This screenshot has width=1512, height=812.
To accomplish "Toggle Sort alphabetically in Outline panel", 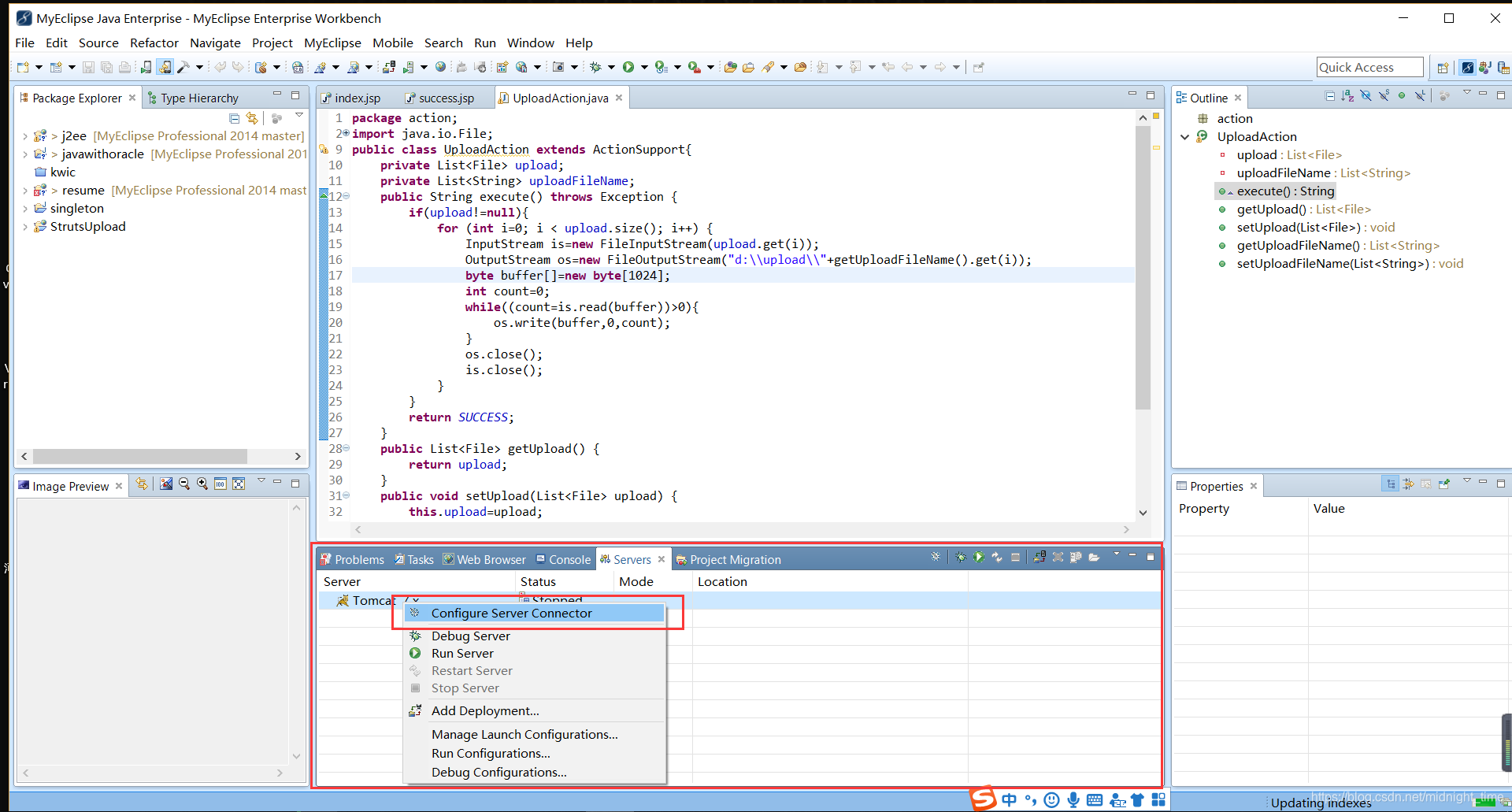I will coord(1347,96).
